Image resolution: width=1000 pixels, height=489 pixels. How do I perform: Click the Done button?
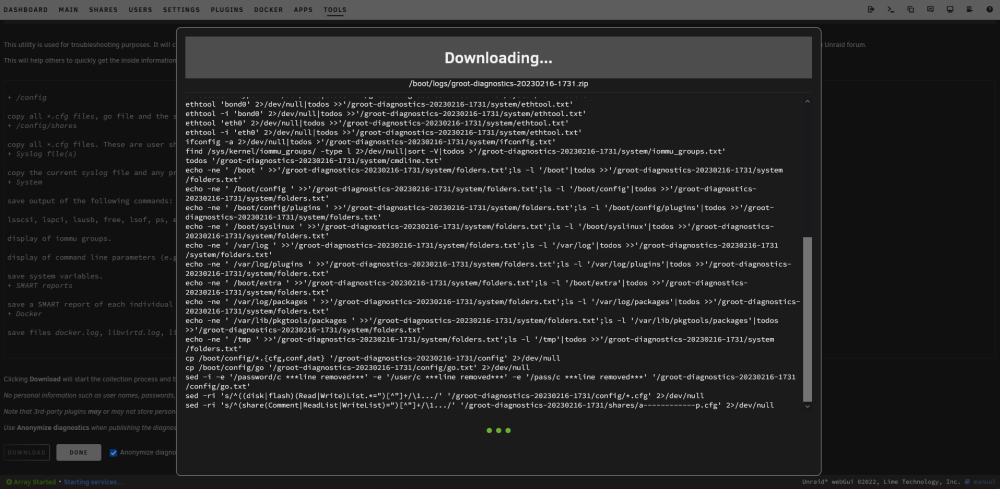[78, 453]
